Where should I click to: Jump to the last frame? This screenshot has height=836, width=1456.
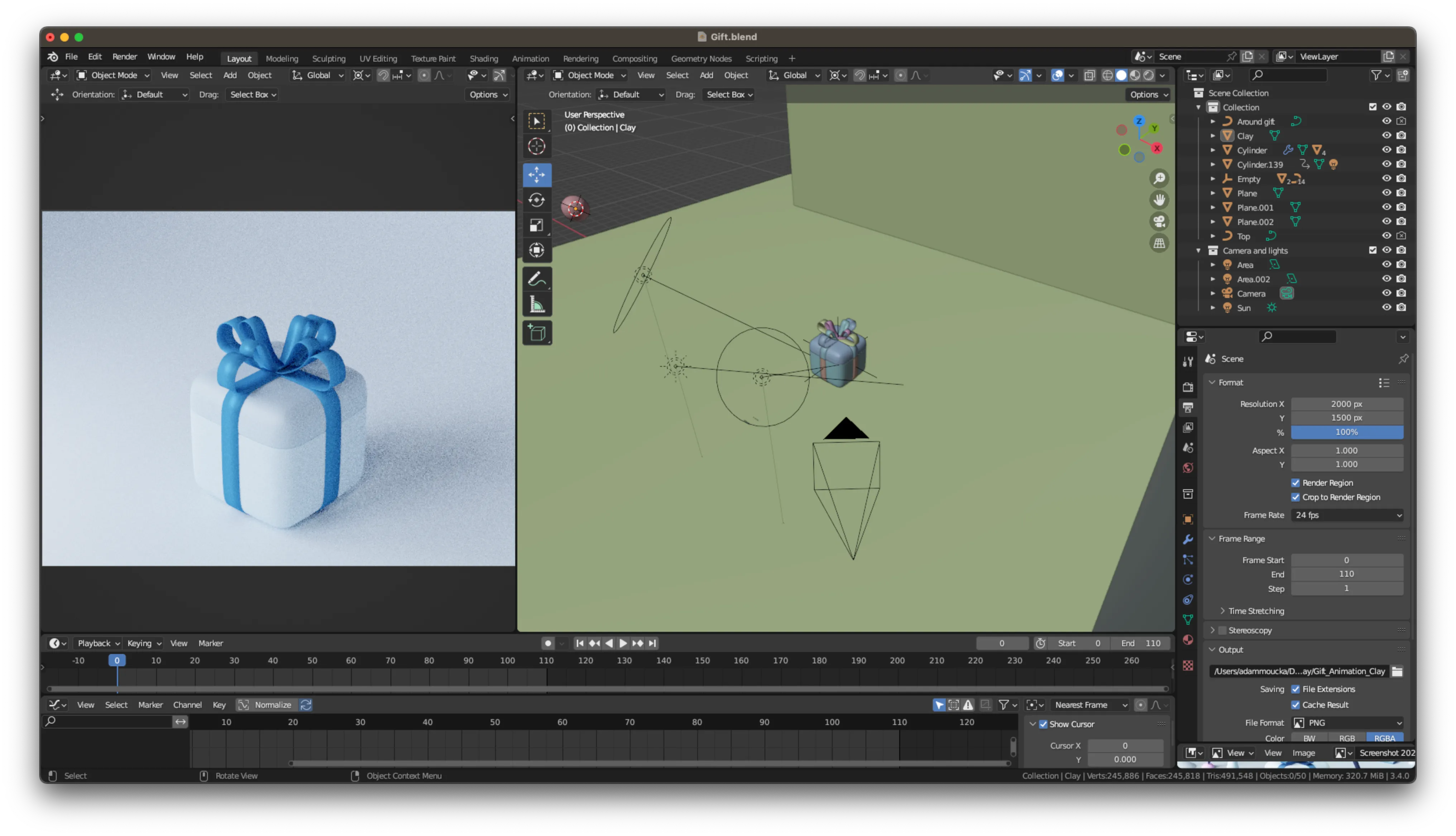[x=652, y=644]
